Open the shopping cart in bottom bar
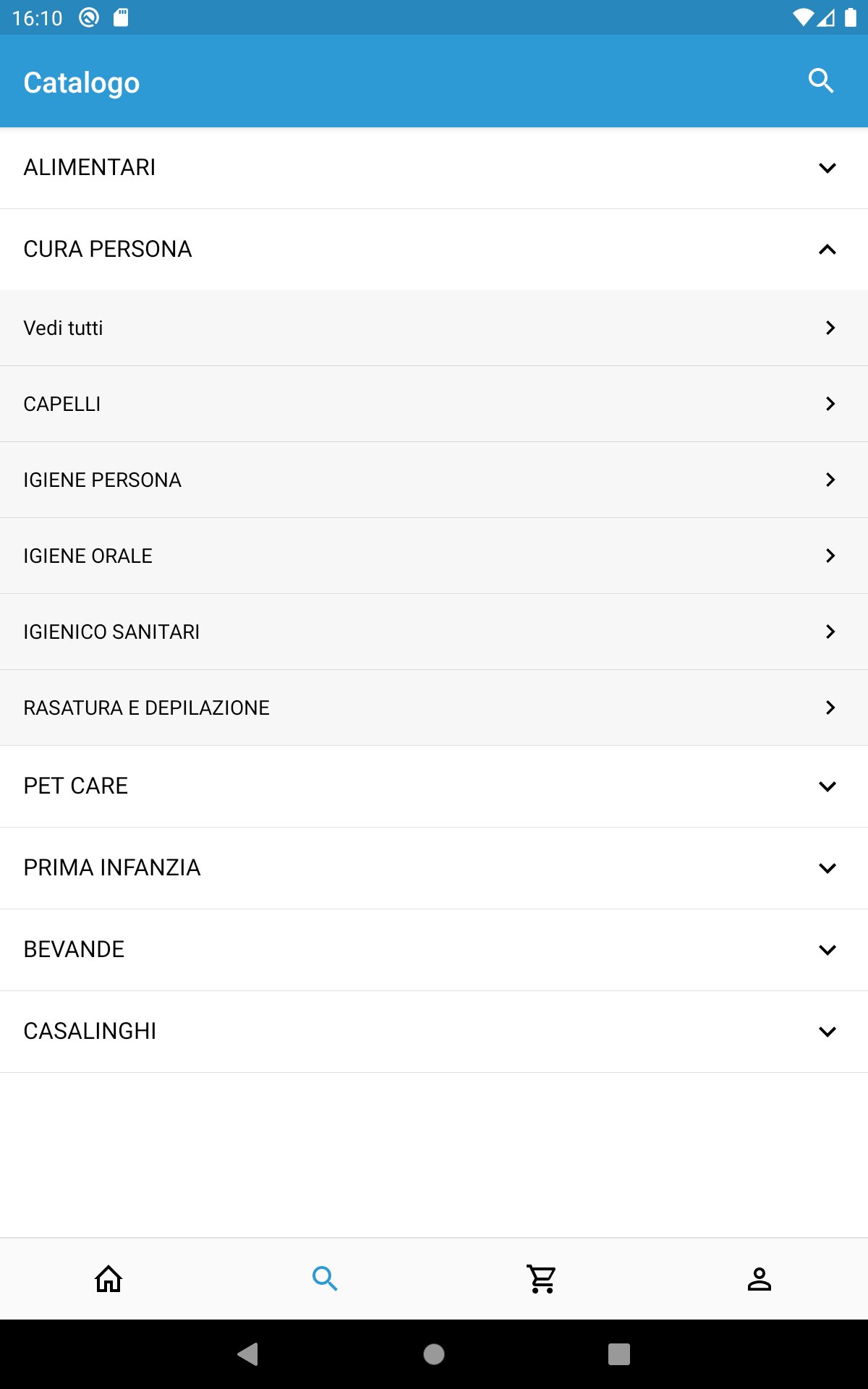The width and height of the screenshot is (868, 1389). (542, 1279)
